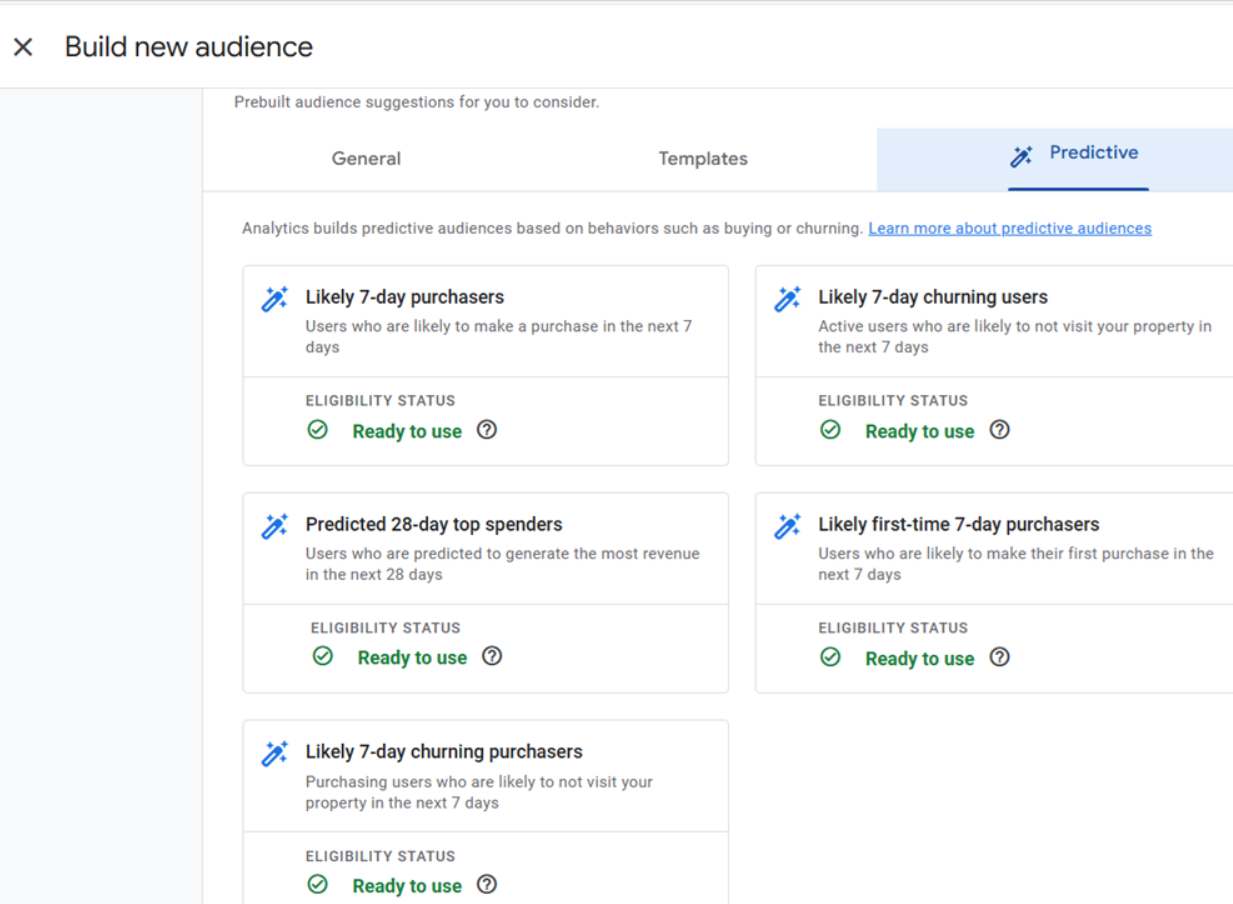Click the wand icon on Predicted 28-day top spenders
Image resolution: width=1233 pixels, height=904 pixels.
(274, 524)
